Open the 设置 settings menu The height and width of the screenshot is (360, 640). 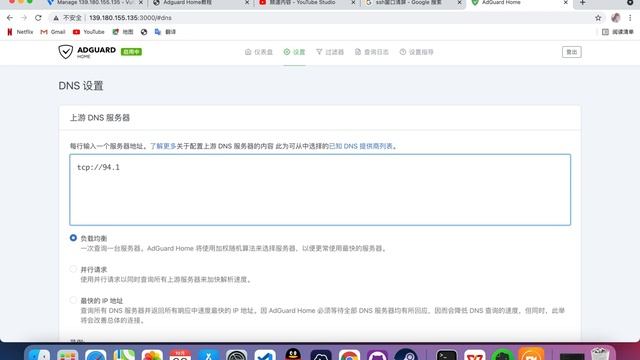point(294,52)
